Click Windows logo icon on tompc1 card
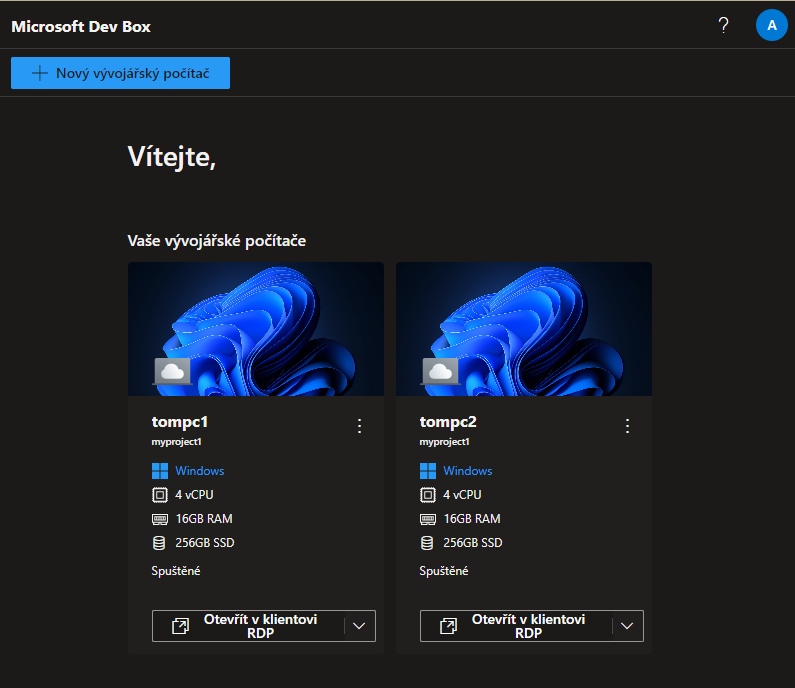The image size is (795, 688). coord(160,471)
